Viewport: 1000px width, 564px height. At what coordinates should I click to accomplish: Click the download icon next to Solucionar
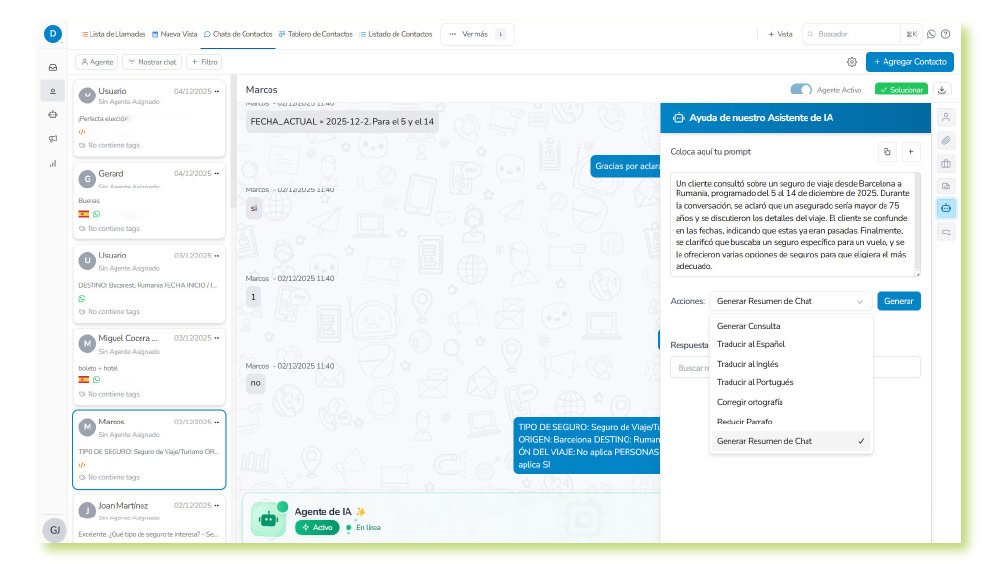pyautogui.click(x=942, y=90)
